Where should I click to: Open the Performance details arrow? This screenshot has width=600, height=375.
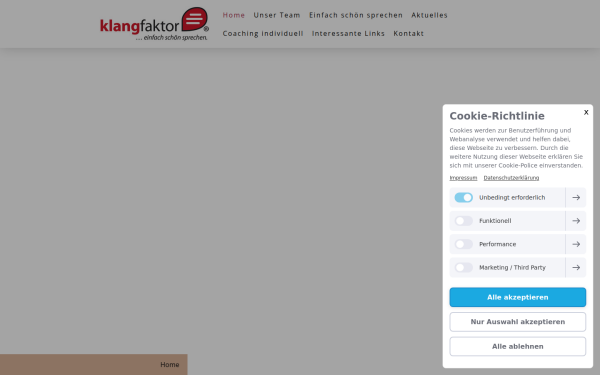[576, 244]
